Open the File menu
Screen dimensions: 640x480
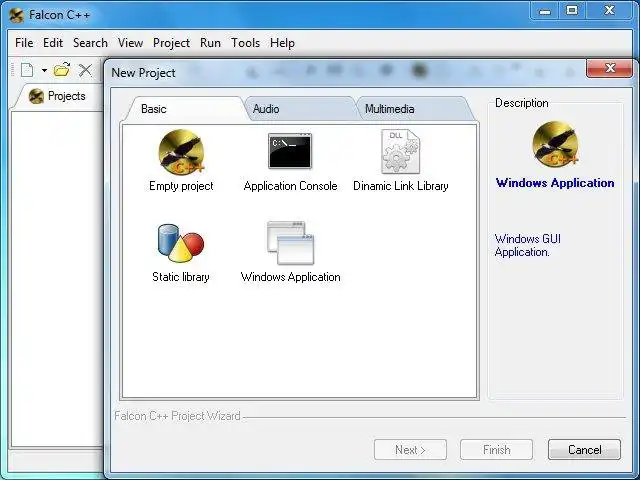24,42
